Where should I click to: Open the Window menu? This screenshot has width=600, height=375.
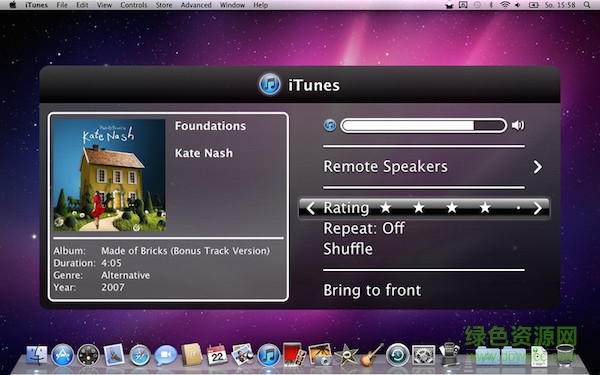tap(232, 5)
